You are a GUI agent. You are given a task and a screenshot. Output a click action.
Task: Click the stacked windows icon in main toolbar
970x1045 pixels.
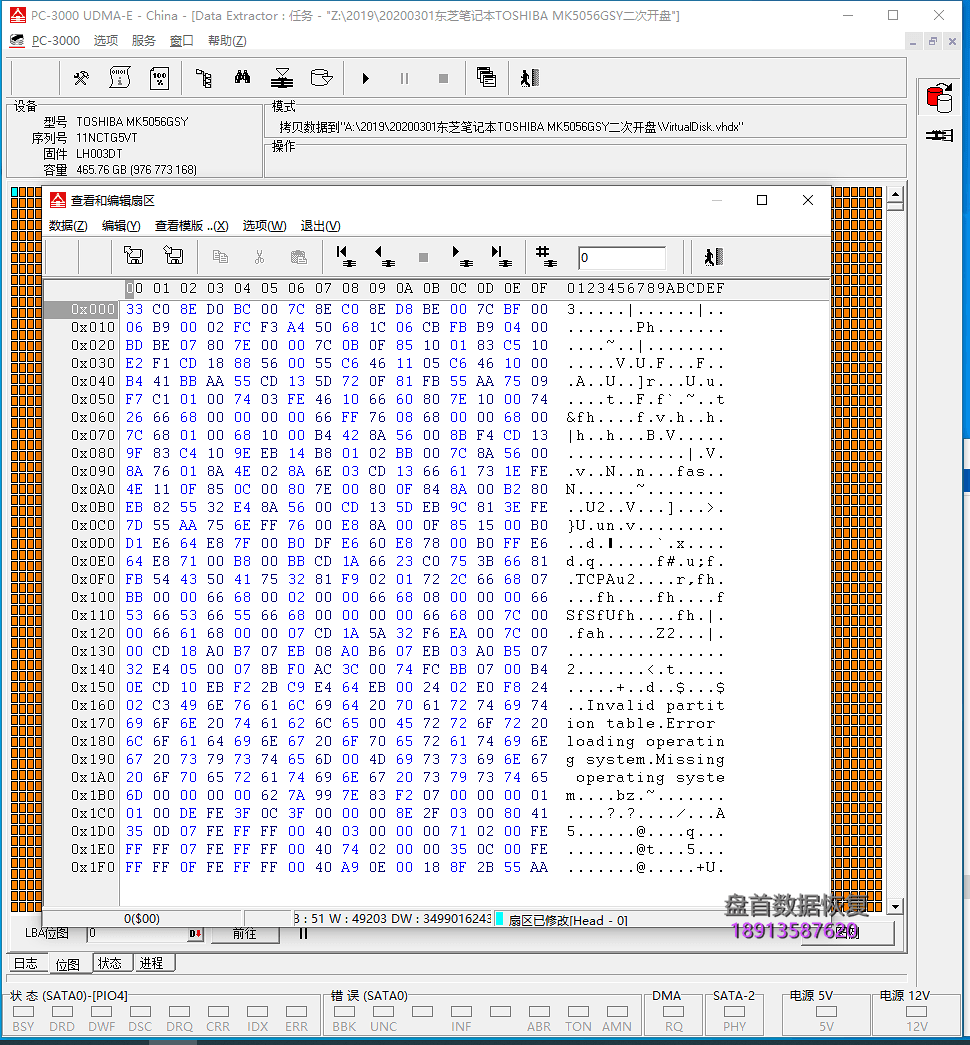click(x=487, y=78)
